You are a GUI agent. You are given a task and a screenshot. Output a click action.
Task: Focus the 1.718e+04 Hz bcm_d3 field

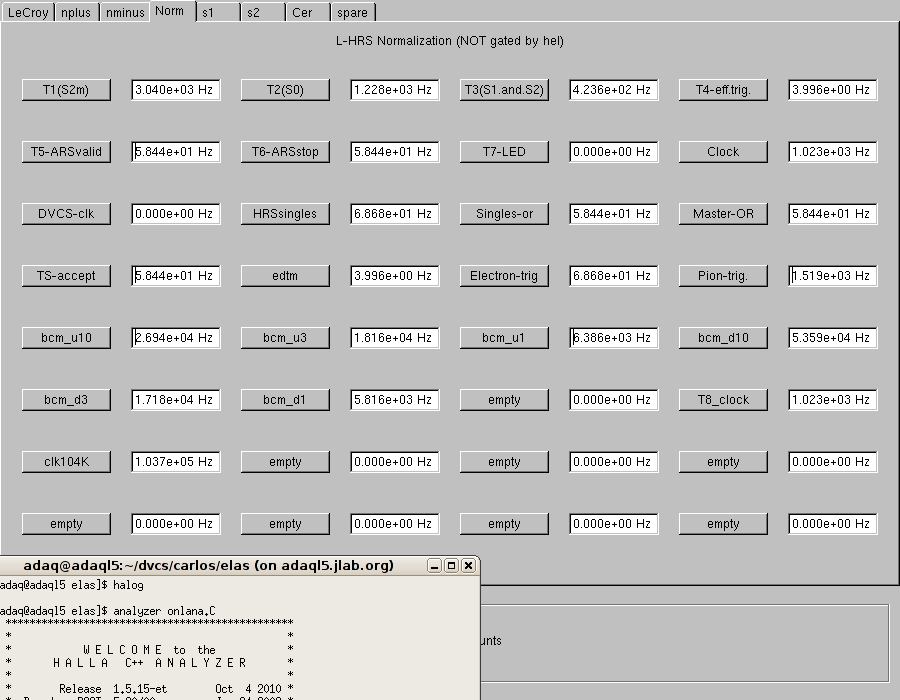[176, 400]
